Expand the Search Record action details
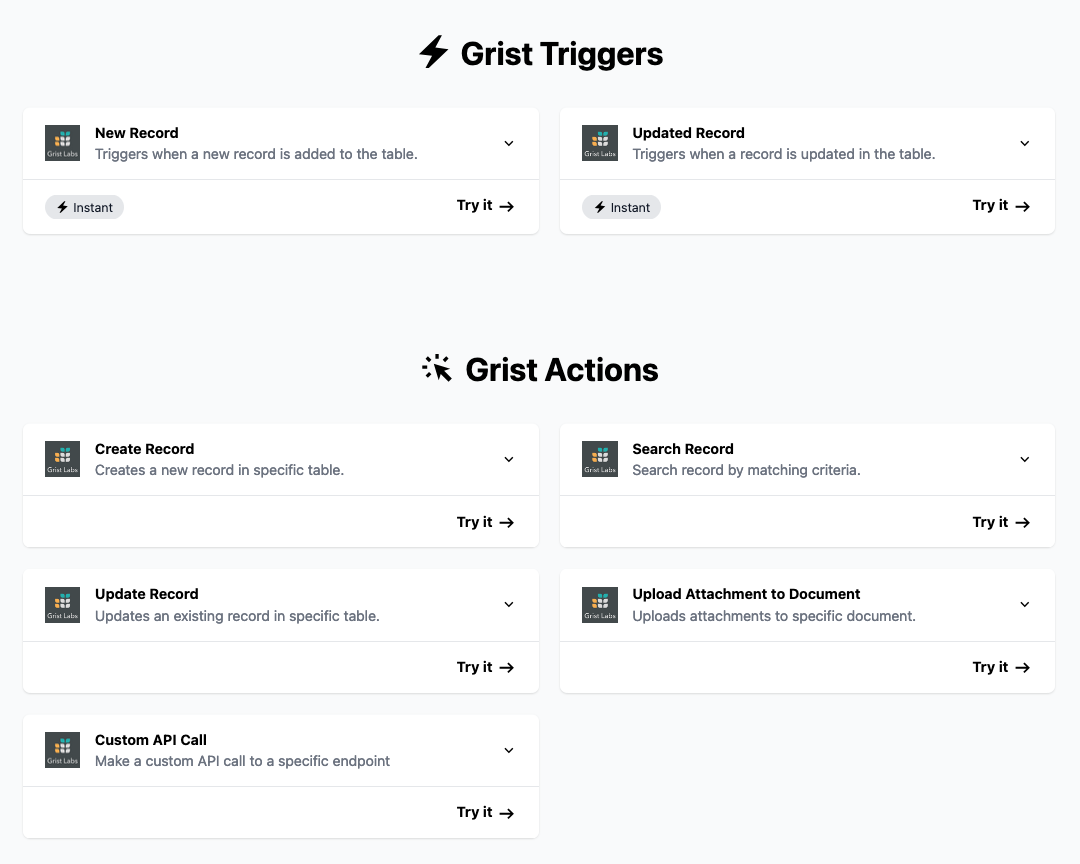The width and height of the screenshot is (1080, 864). (1024, 459)
